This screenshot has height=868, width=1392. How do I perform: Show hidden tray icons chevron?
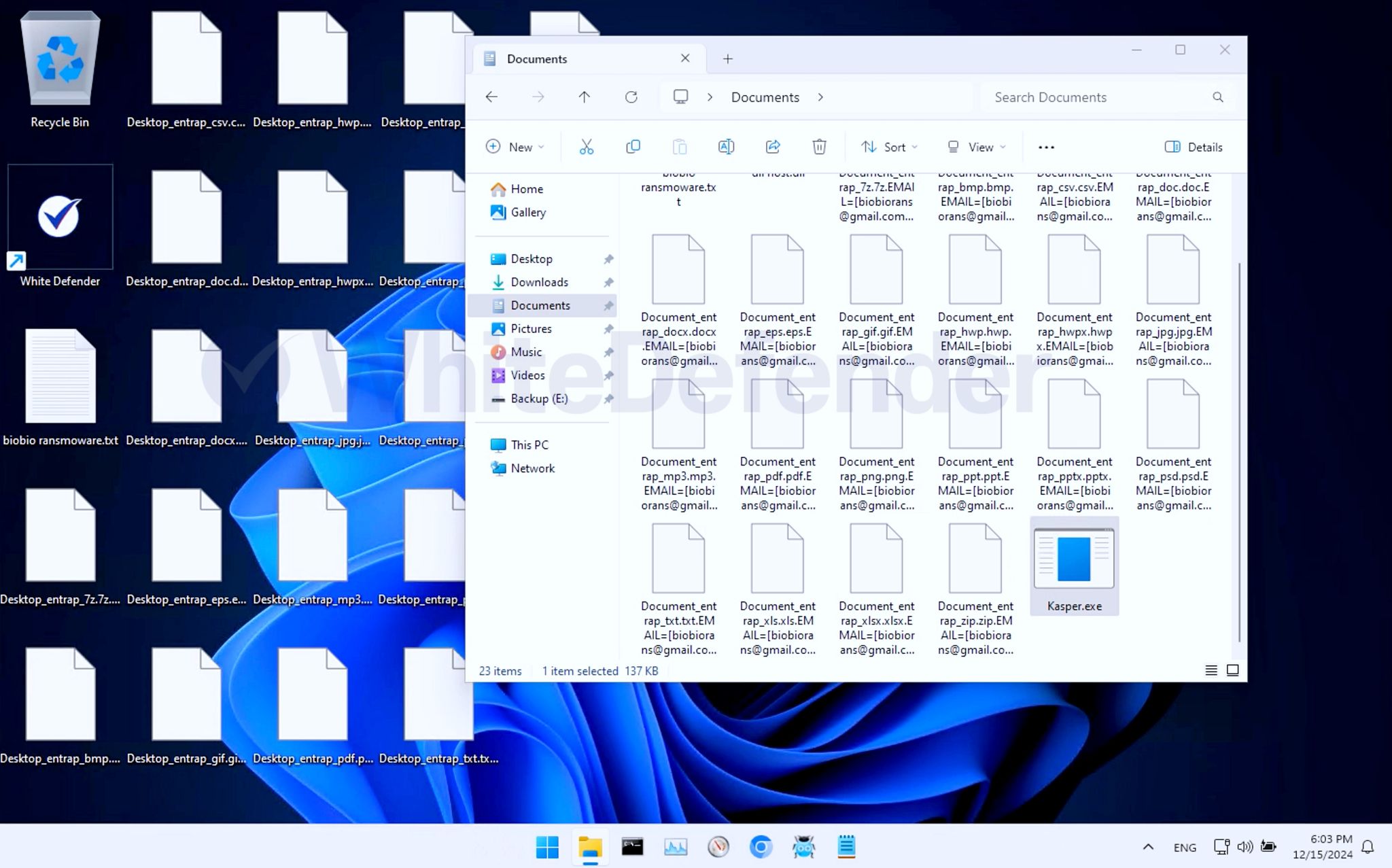tap(1148, 847)
